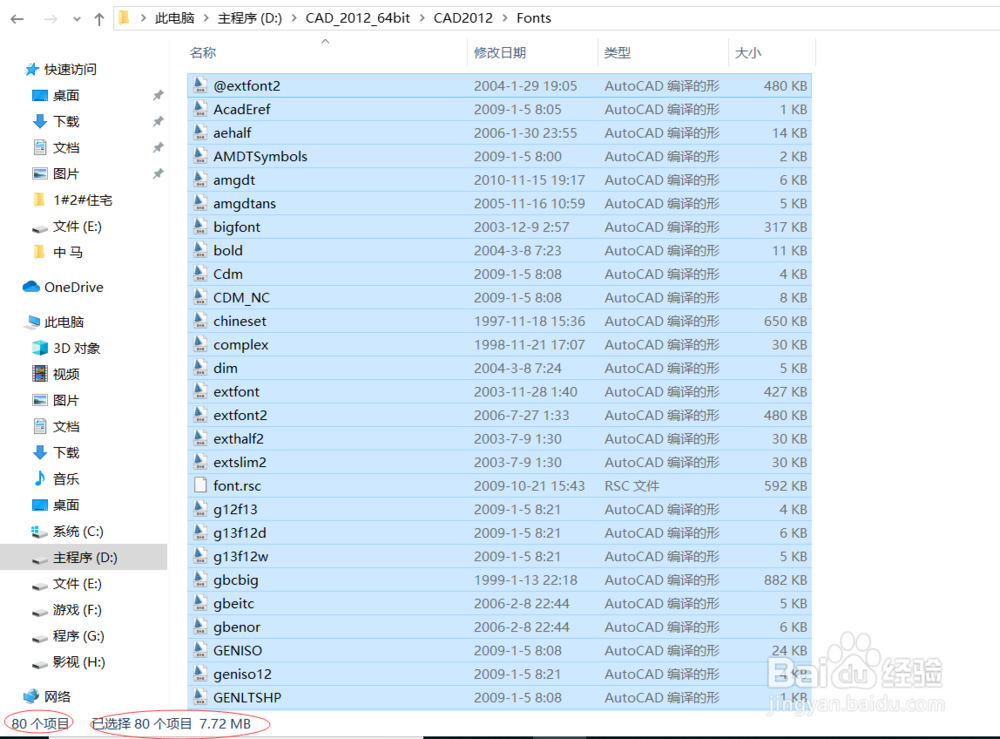The height and width of the screenshot is (739, 1000).
Task: Open 程序 (G:) drive in sidebar
Action: pyautogui.click(x=78, y=636)
